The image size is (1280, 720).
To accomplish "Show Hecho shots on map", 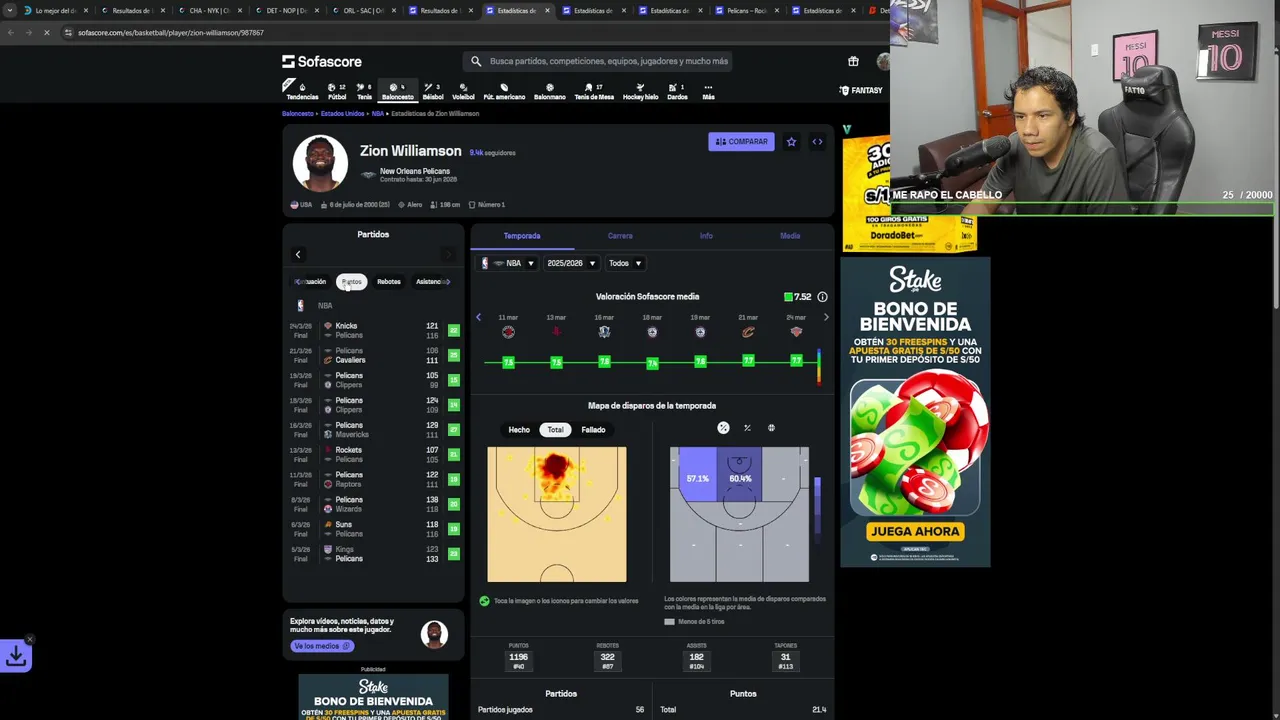I will coord(519,430).
